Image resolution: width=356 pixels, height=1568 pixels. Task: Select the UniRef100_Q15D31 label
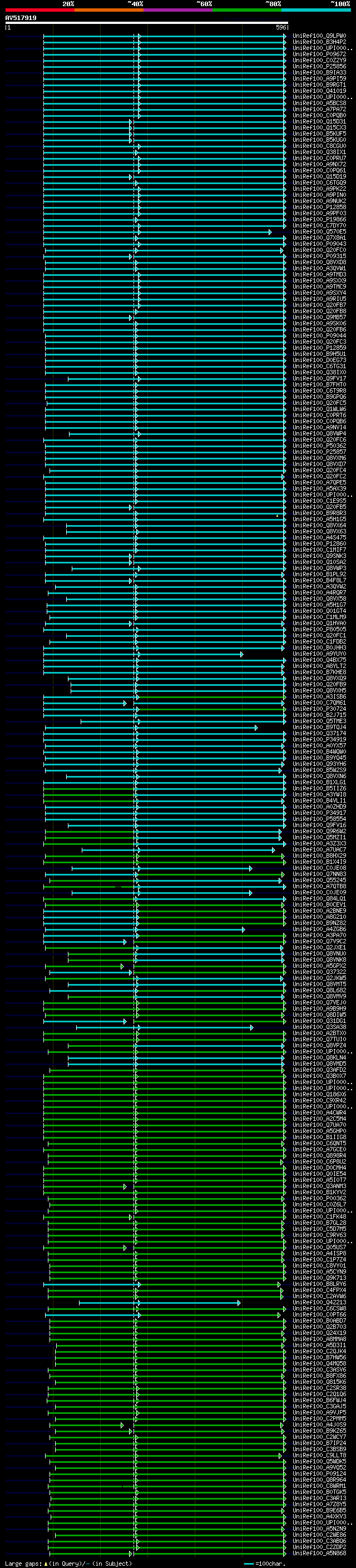(x=319, y=121)
